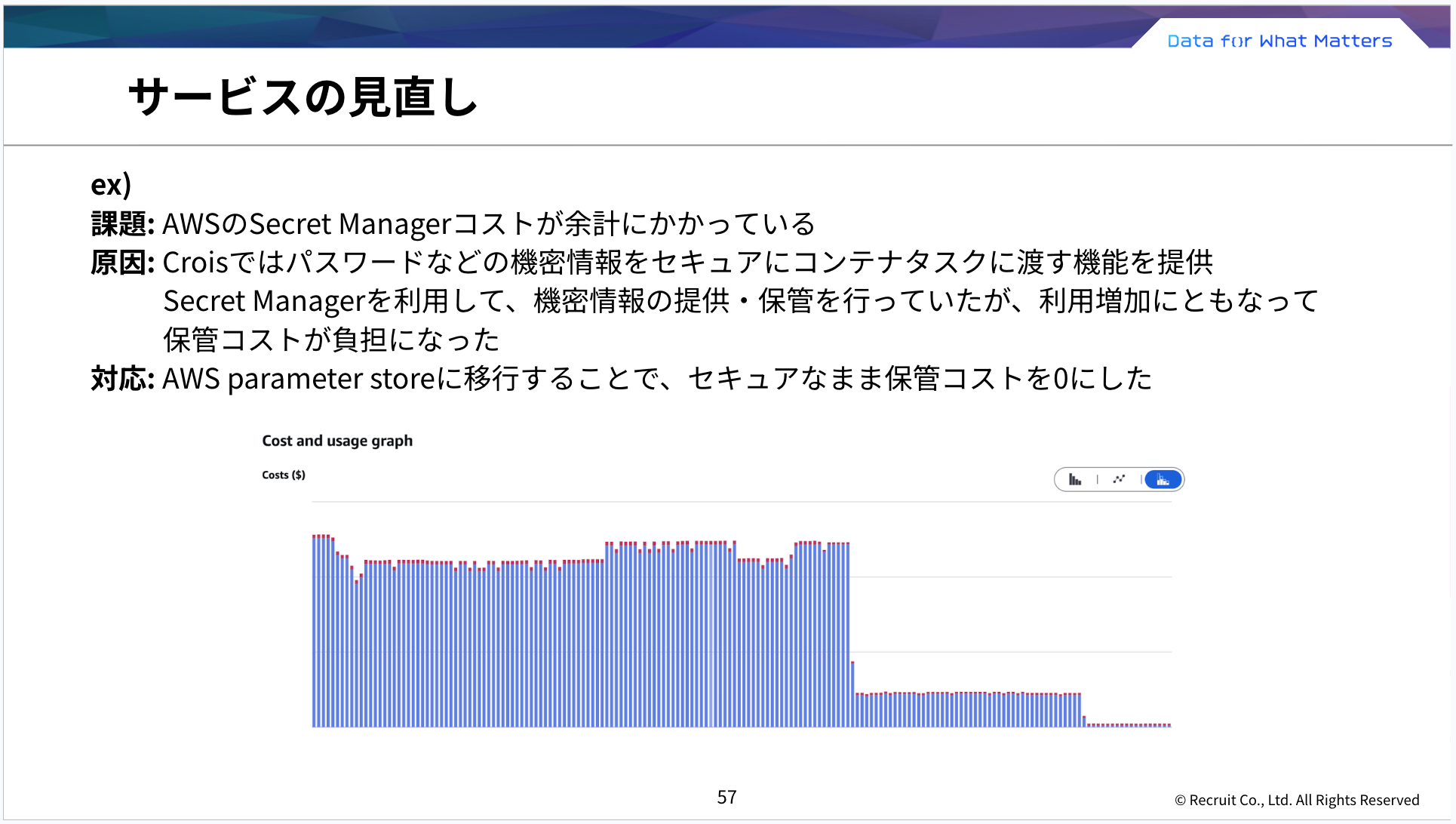Click the '課題:' label text

click(x=123, y=223)
